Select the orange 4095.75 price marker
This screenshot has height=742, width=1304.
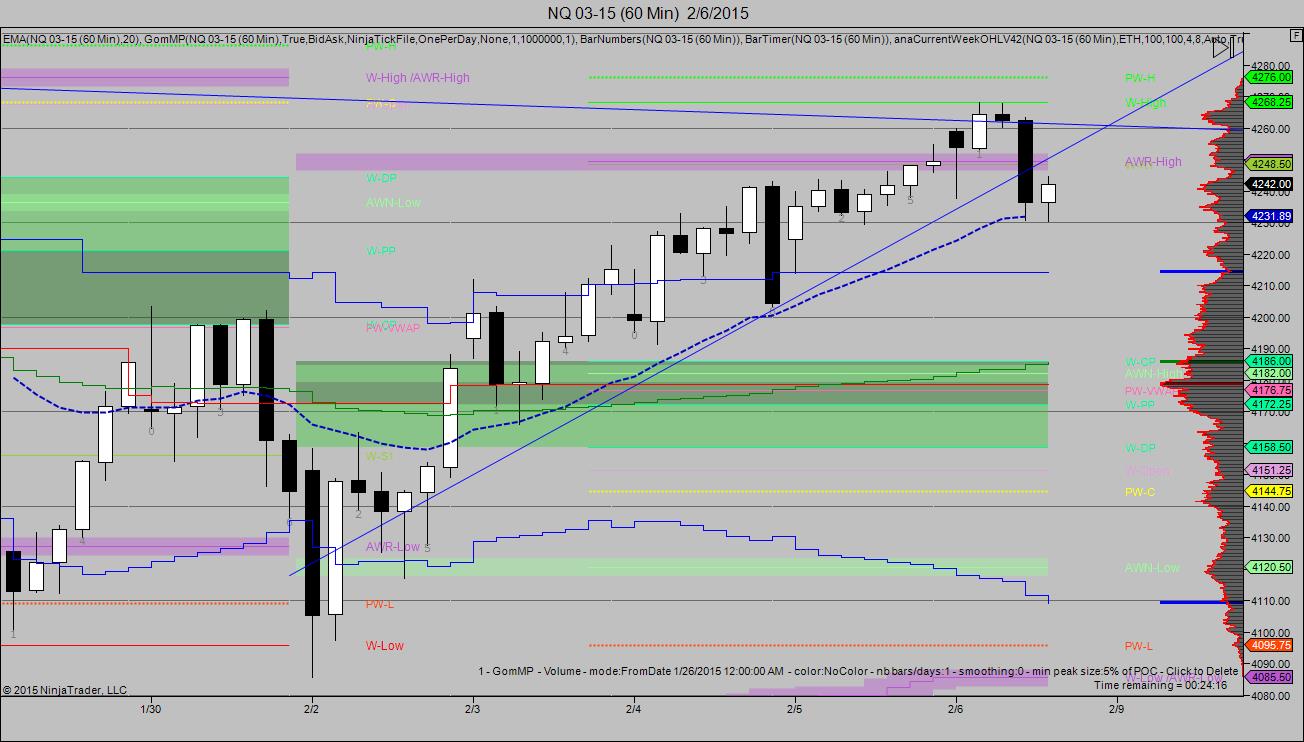coord(1270,645)
